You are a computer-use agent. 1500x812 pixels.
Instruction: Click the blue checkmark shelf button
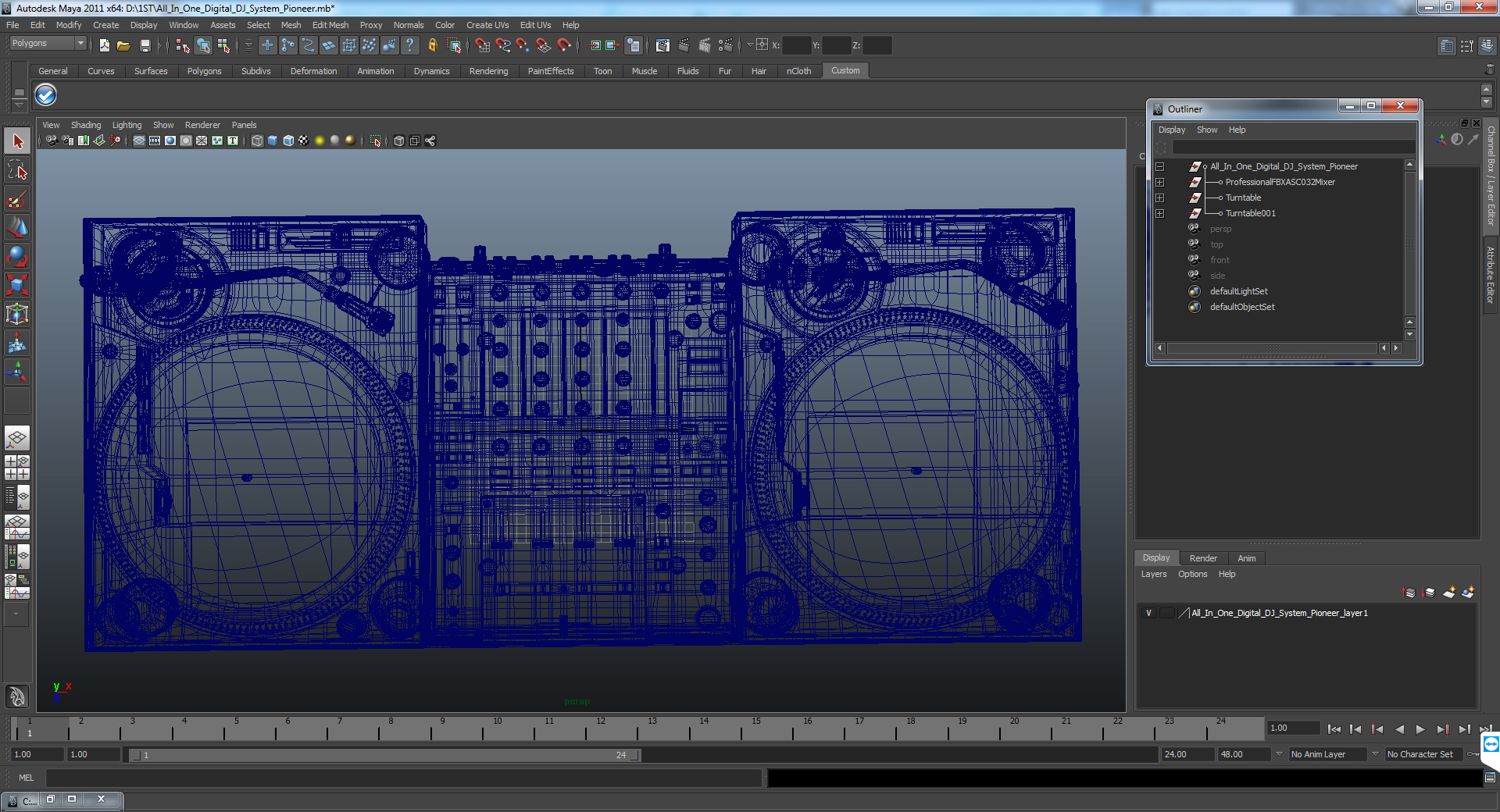[46, 95]
